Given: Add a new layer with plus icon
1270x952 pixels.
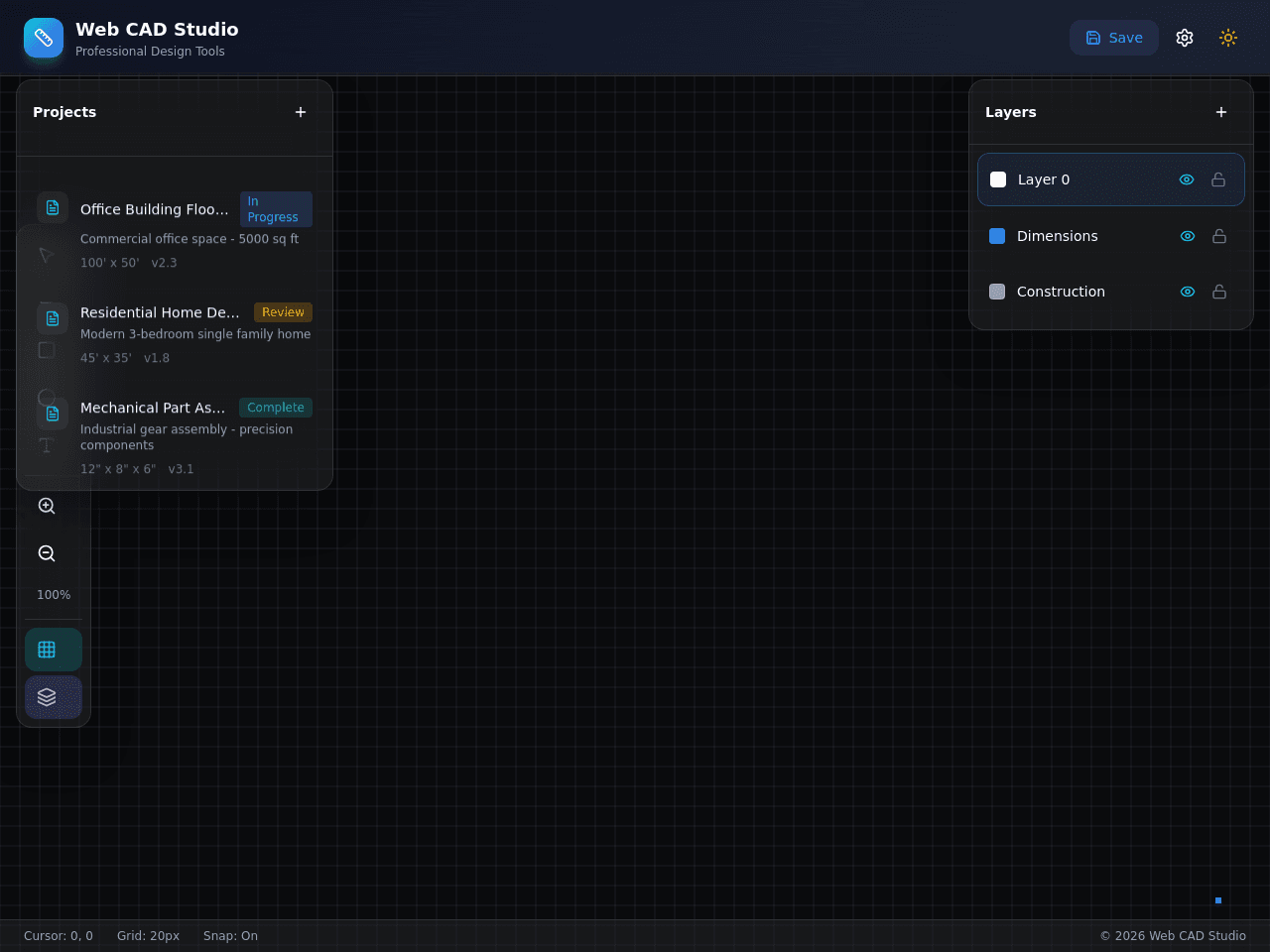Looking at the screenshot, I should pyautogui.click(x=1221, y=112).
